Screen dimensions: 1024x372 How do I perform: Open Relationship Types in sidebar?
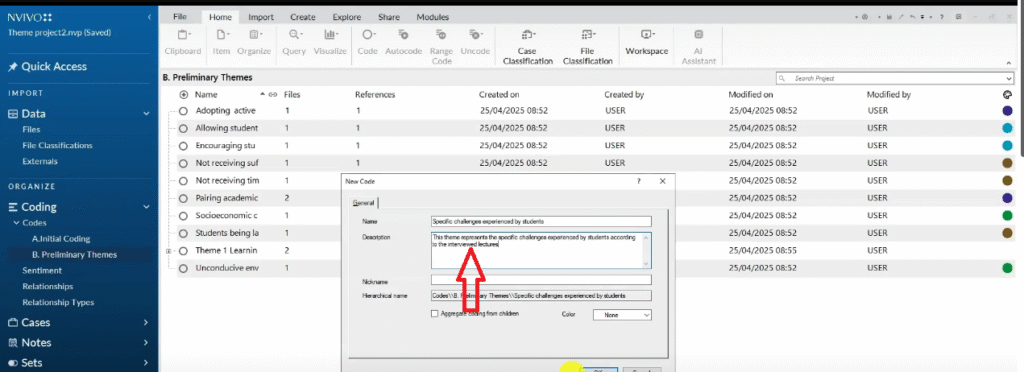point(58,302)
